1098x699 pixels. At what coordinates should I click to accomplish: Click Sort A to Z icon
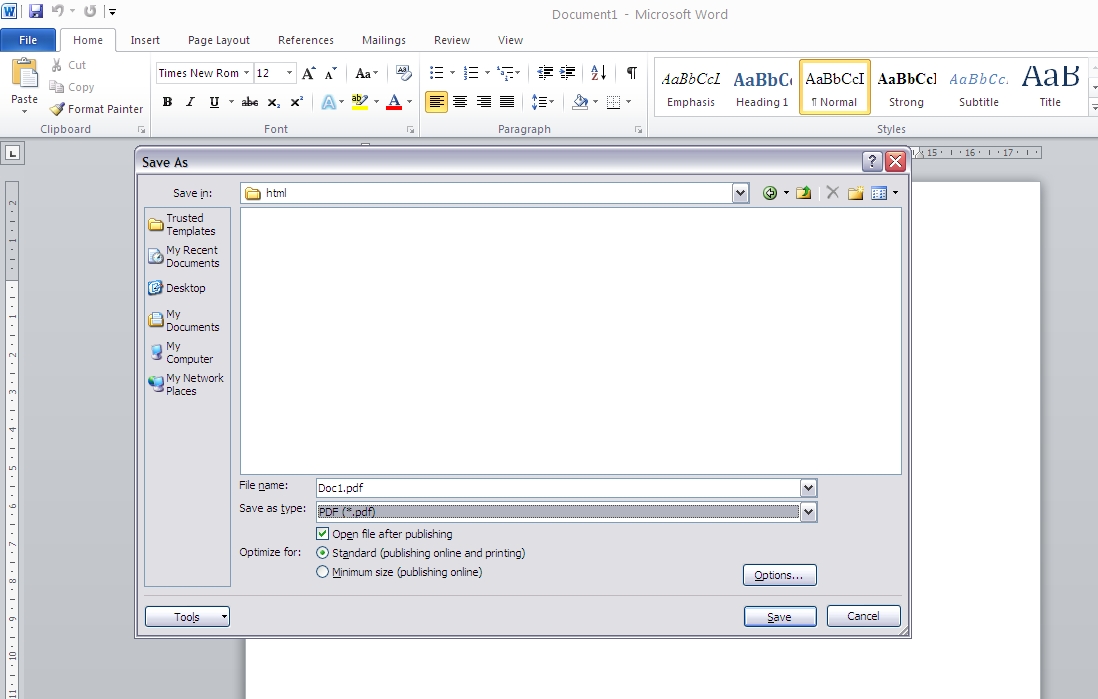599,73
